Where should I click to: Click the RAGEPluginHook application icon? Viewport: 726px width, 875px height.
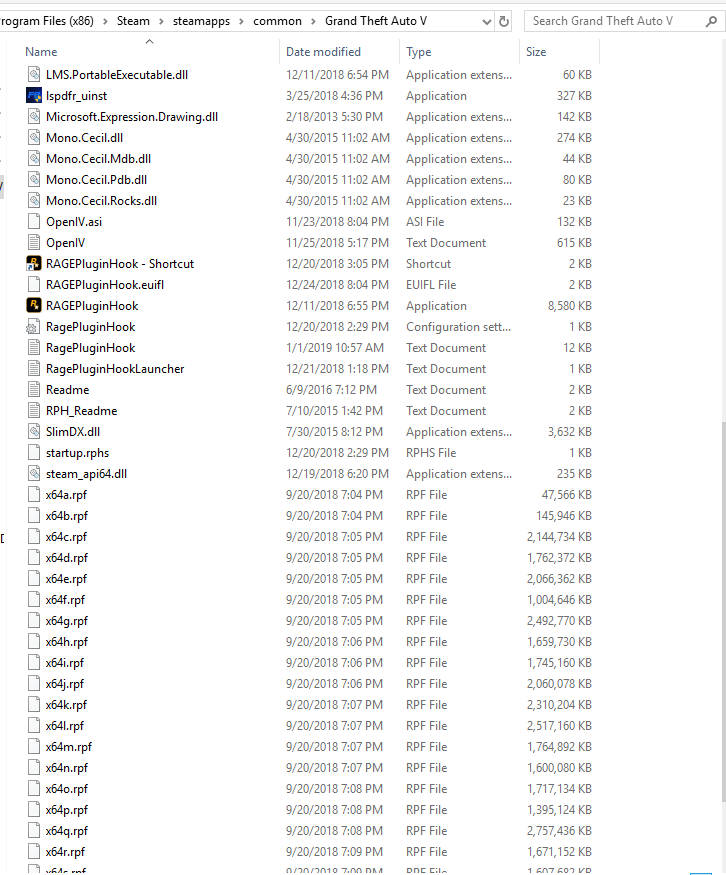click(34, 306)
